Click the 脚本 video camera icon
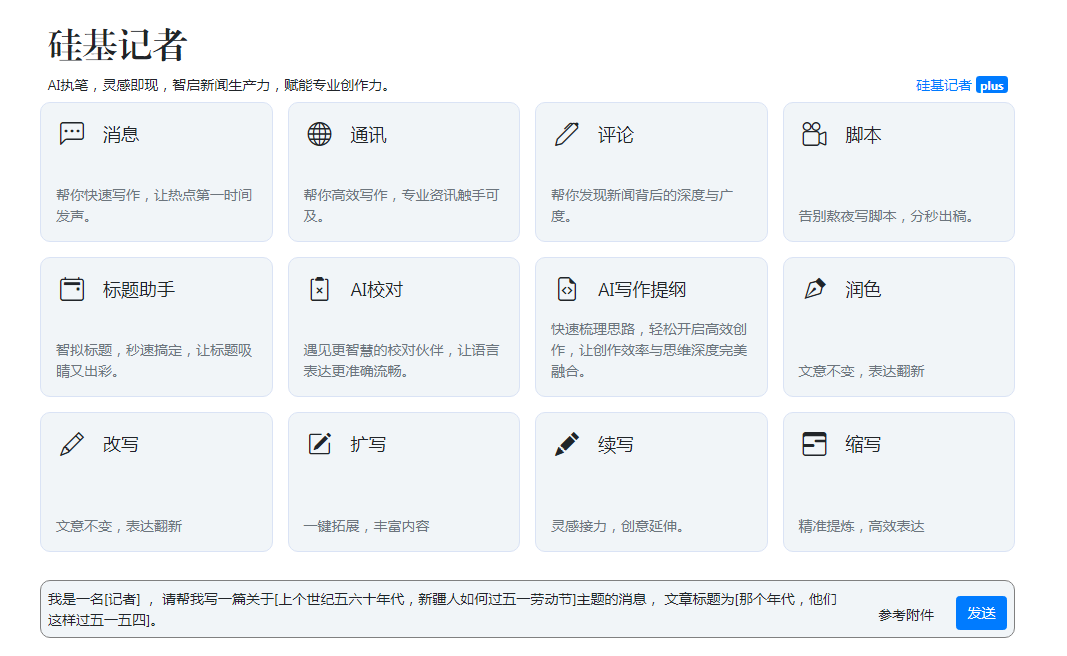 pos(814,134)
